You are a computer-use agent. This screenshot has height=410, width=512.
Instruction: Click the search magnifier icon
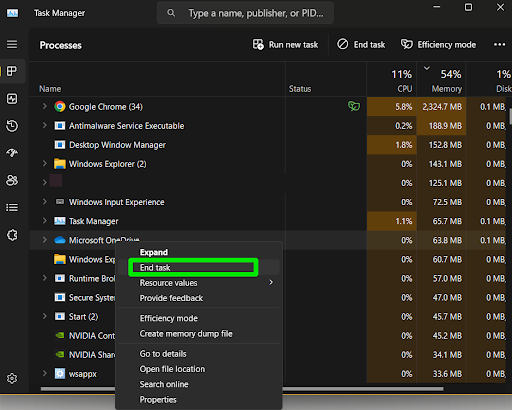point(171,13)
